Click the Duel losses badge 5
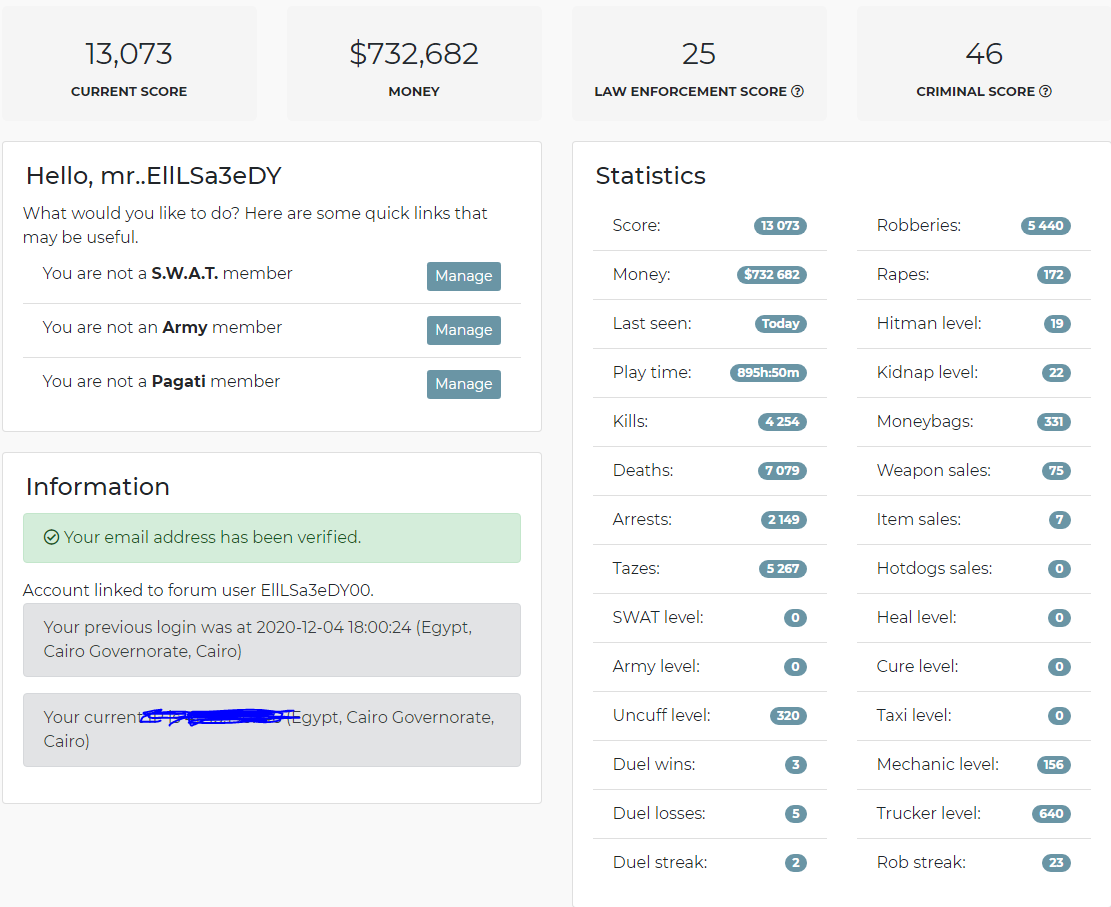Screen dimensions: 1111x907 coord(796,813)
